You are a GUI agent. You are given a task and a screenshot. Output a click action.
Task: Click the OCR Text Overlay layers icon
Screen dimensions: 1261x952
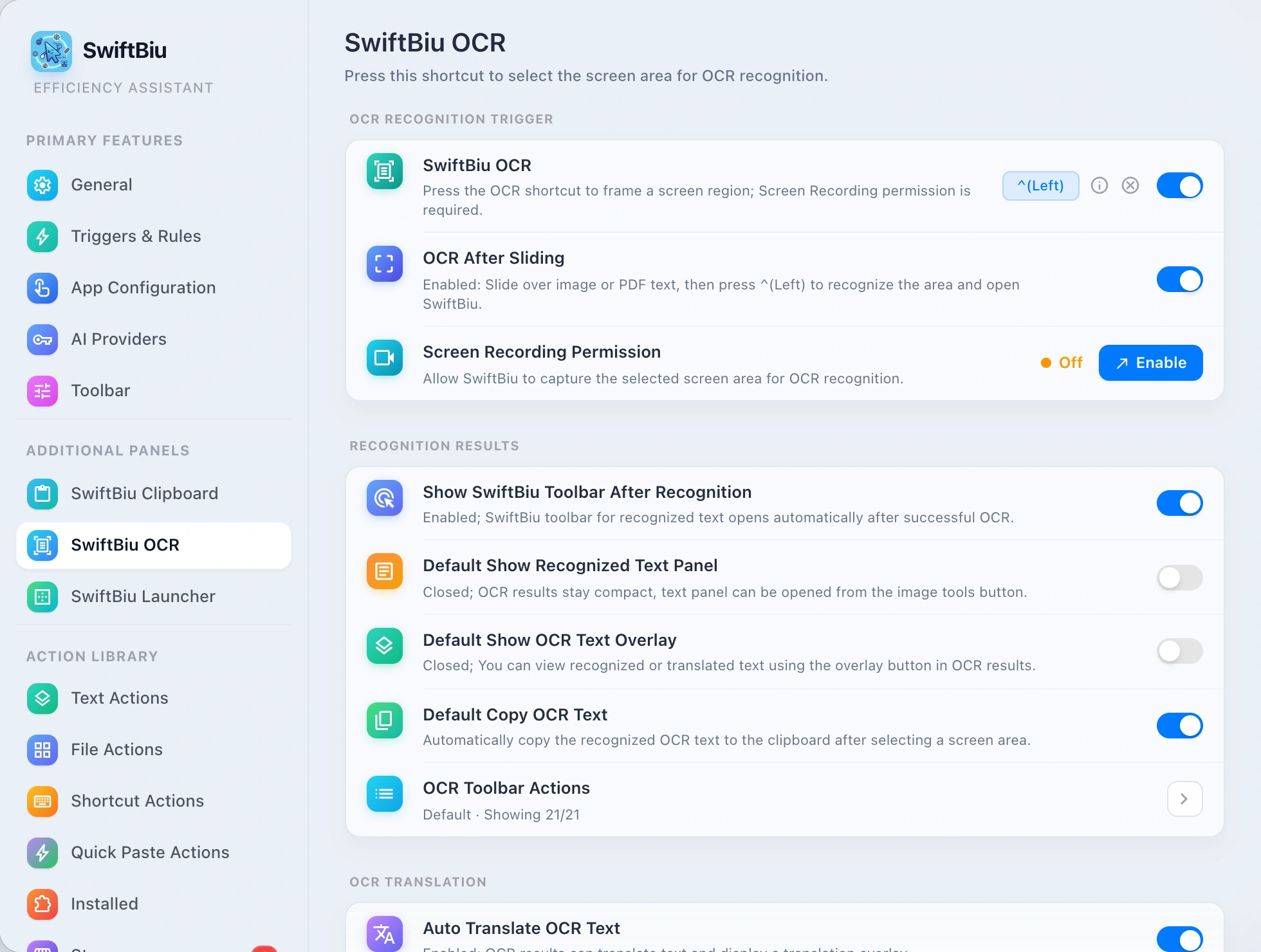click(x=385, y=646)
